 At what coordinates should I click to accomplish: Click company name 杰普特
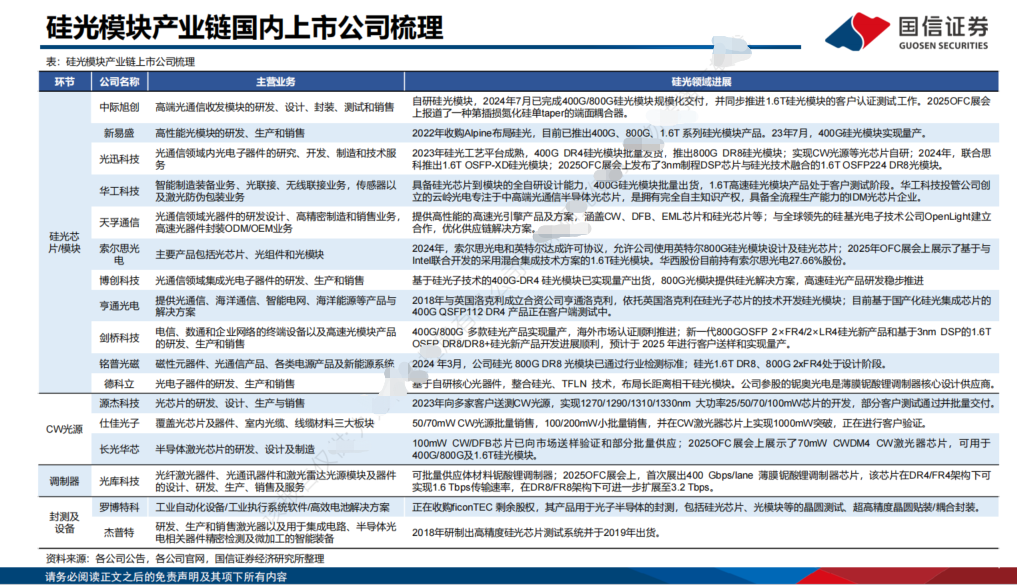pyautogui.click(x=119, y=532)
